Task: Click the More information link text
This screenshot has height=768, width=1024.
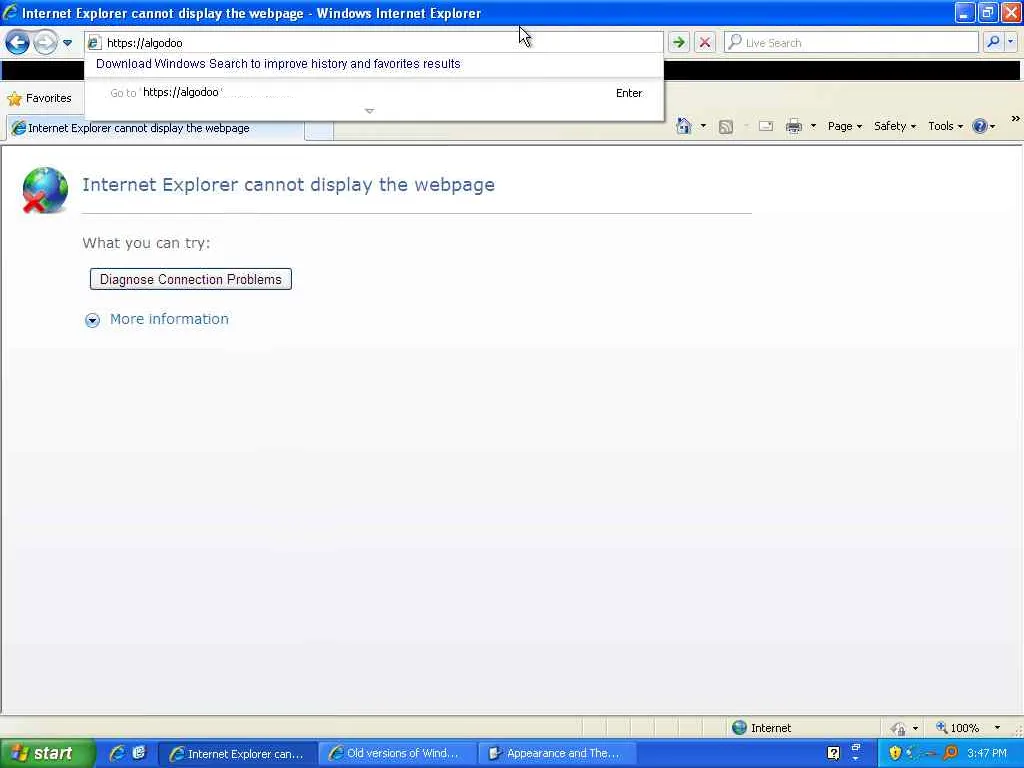Action: click(x=169, y=319)
